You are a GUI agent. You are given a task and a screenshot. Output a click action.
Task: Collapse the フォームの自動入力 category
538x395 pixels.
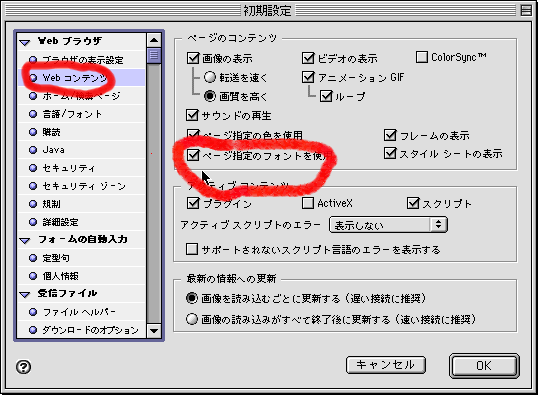click(x=25, y=241)
